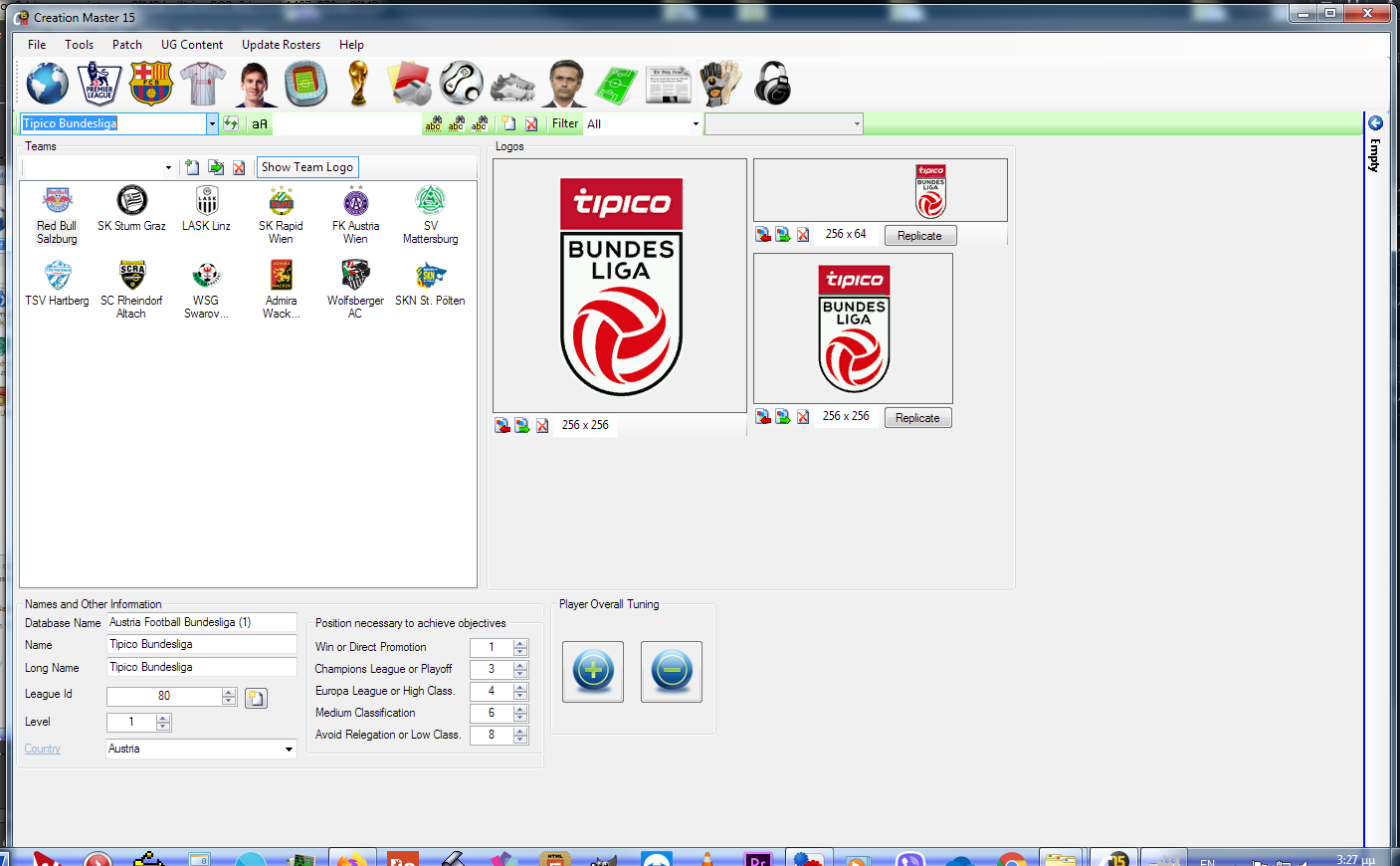Import image for large 256 x 256 logo
1400x866 pixels.
coord(502,425)
